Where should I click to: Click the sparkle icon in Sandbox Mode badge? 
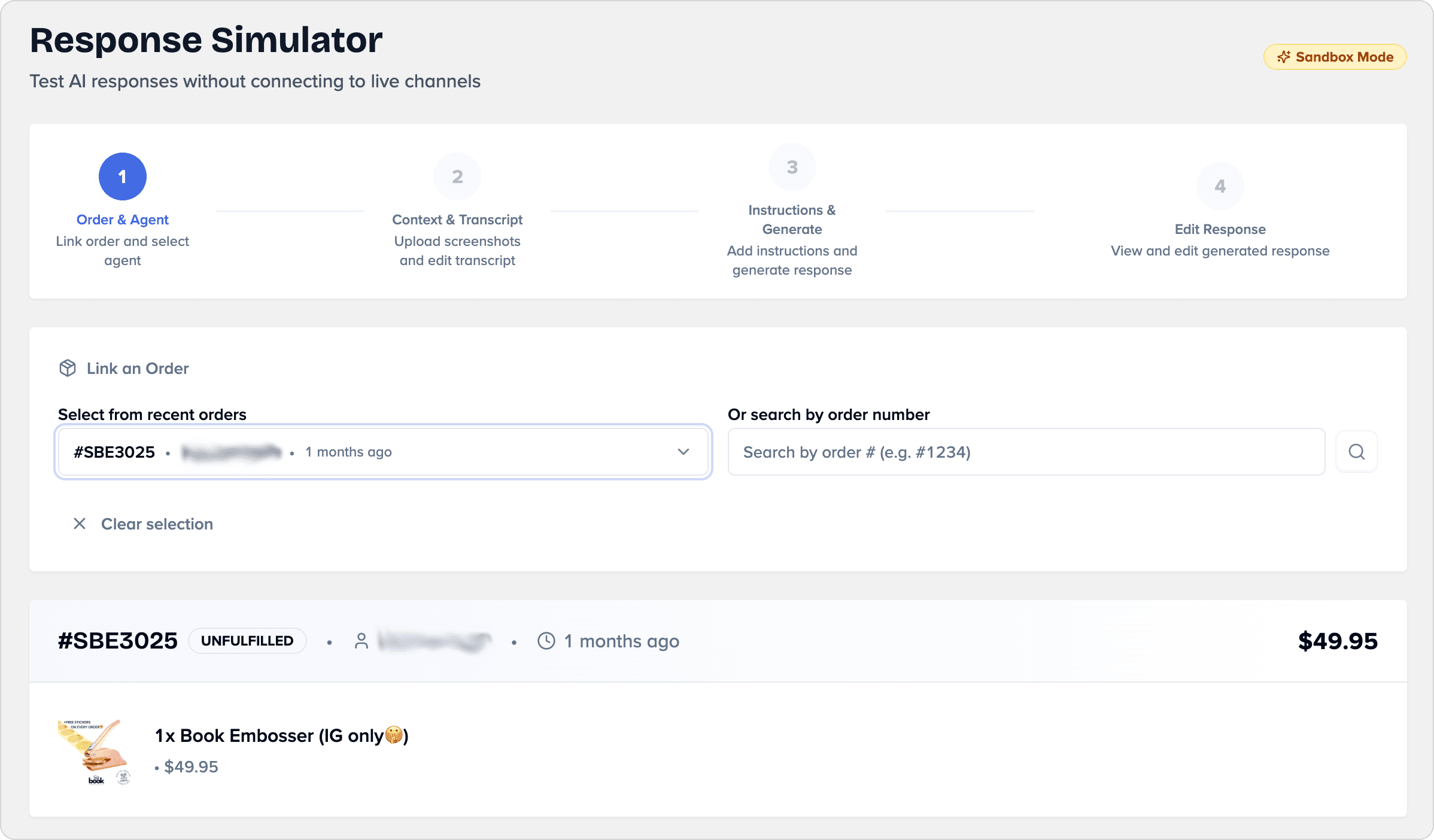click(1283, 57)
